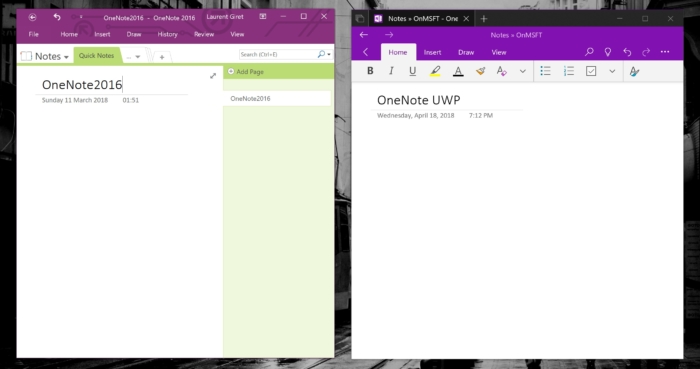Select OneNote2016 page in page list
This screenshot has height=369, width=700.
coord(277,99)
